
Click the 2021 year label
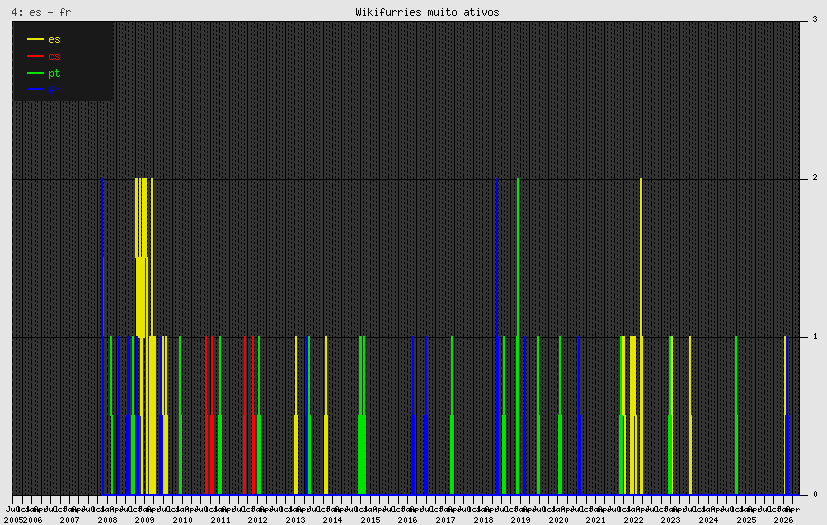point(595,520)
